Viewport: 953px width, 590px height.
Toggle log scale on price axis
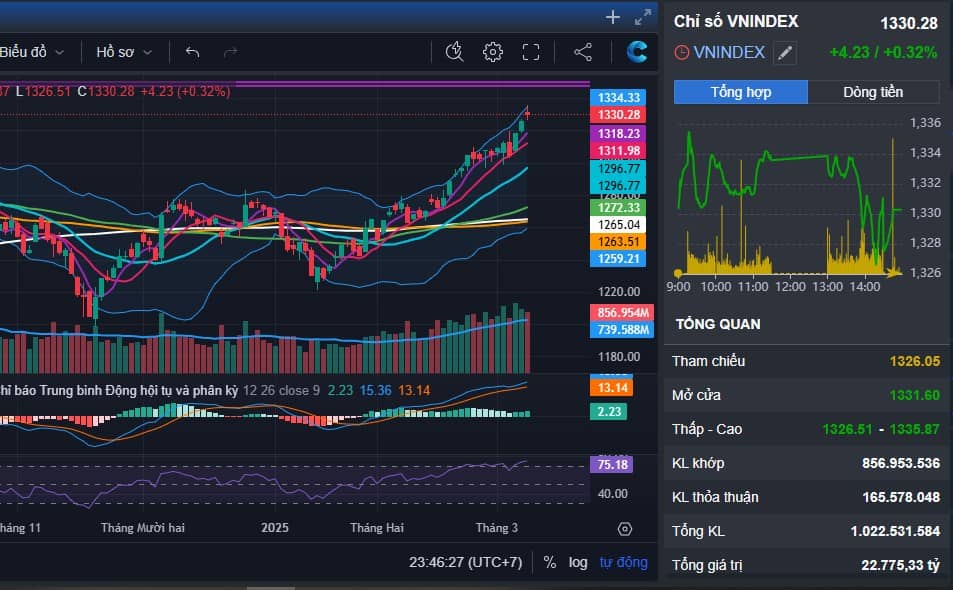point(578,562)
